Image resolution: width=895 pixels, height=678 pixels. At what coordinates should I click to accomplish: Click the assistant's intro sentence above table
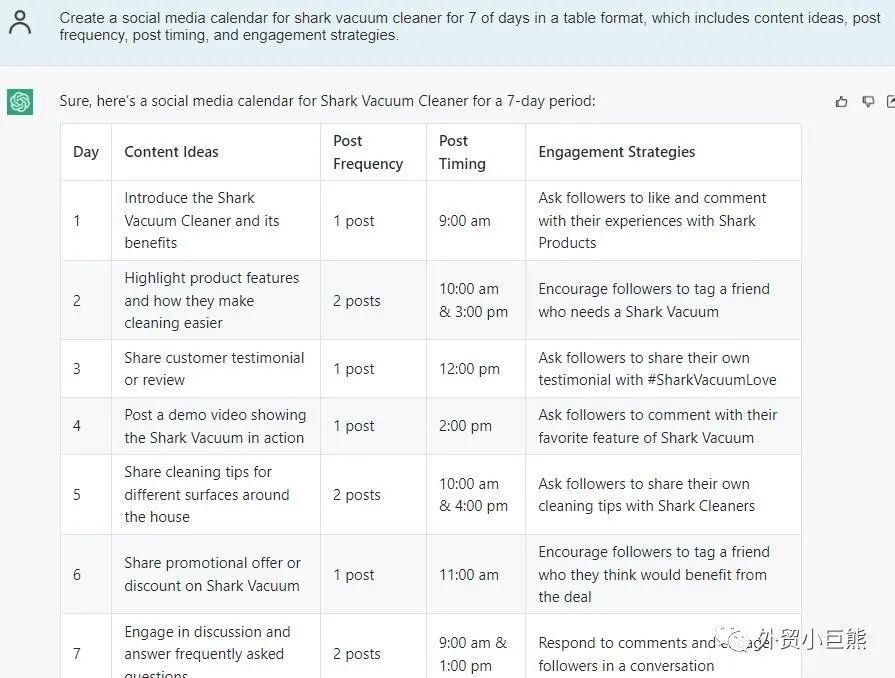[x=327, y=101]
